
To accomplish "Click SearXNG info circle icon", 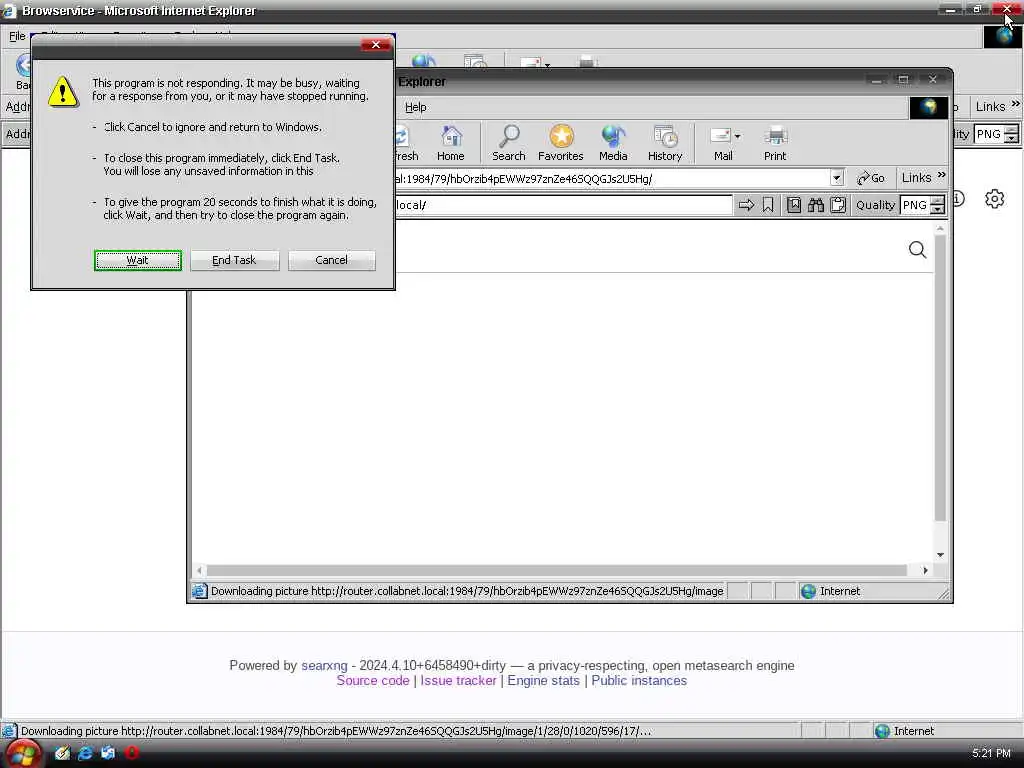I will pos(958,198).
